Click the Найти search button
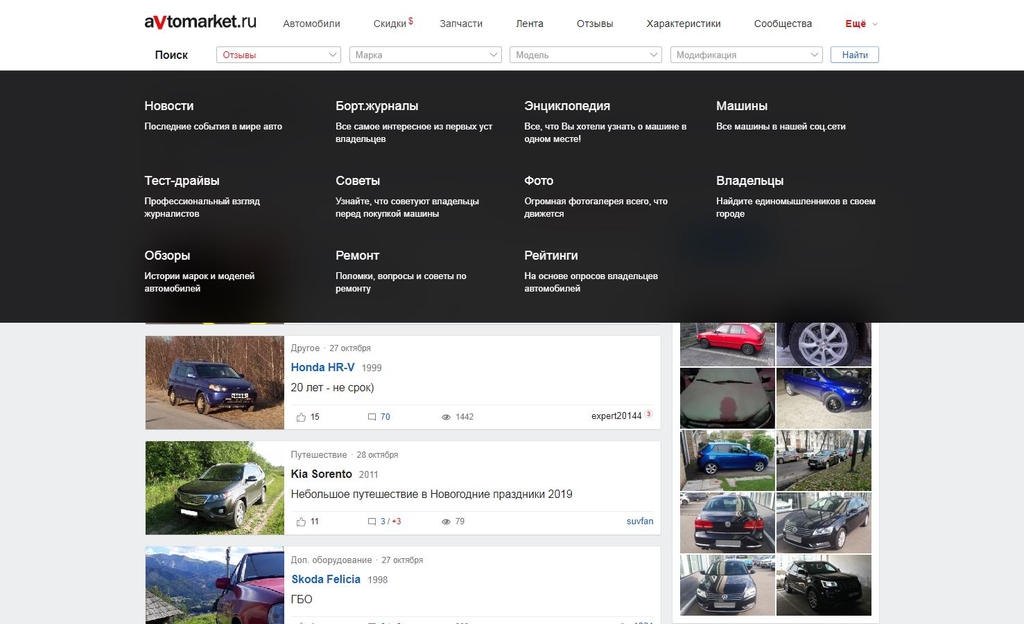The width and height of the screenshot is (1024, 624). (x=855, y=55)
